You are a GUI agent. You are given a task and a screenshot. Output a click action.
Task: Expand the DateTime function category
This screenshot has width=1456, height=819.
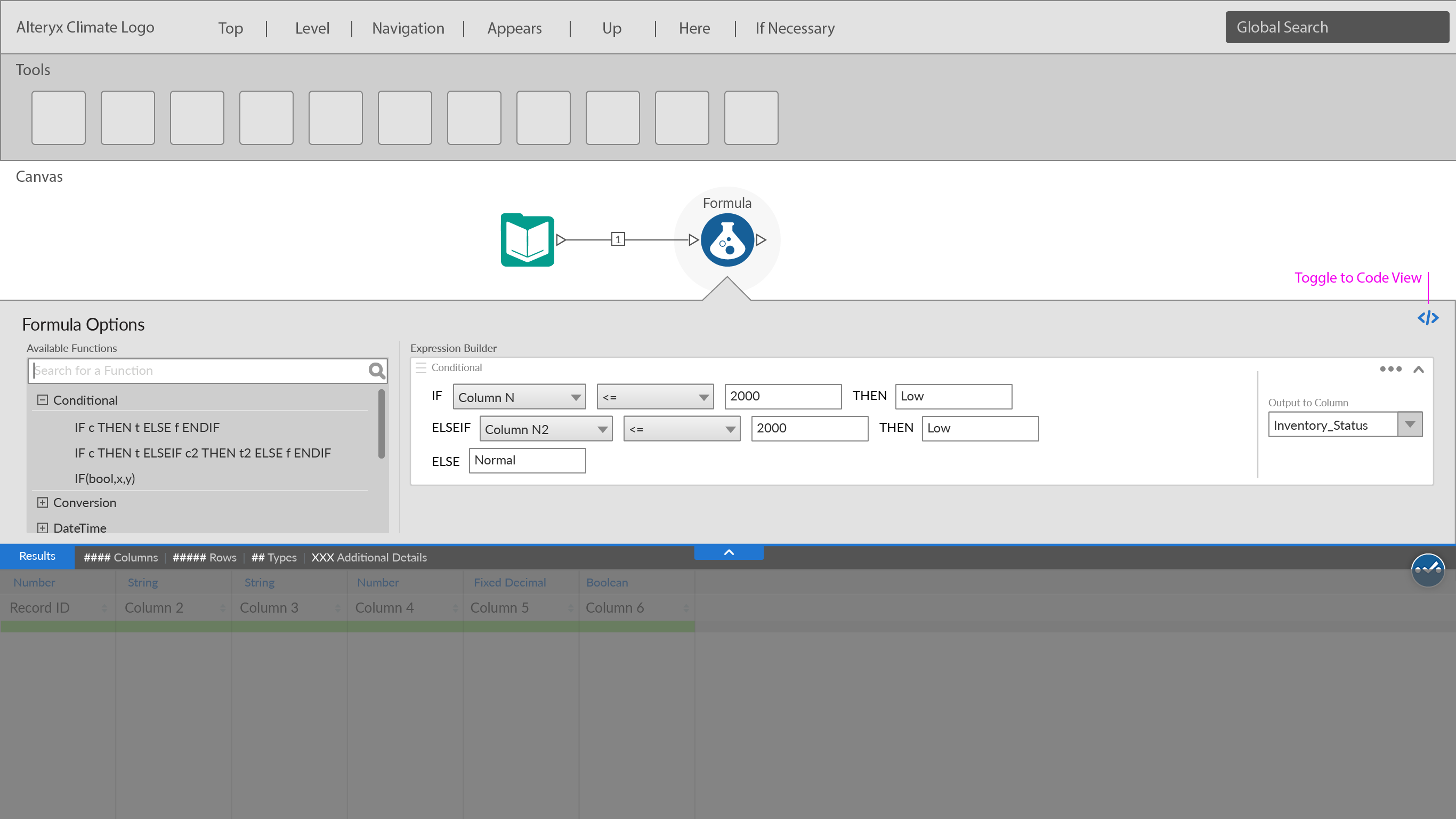click(x=43, y=528)
